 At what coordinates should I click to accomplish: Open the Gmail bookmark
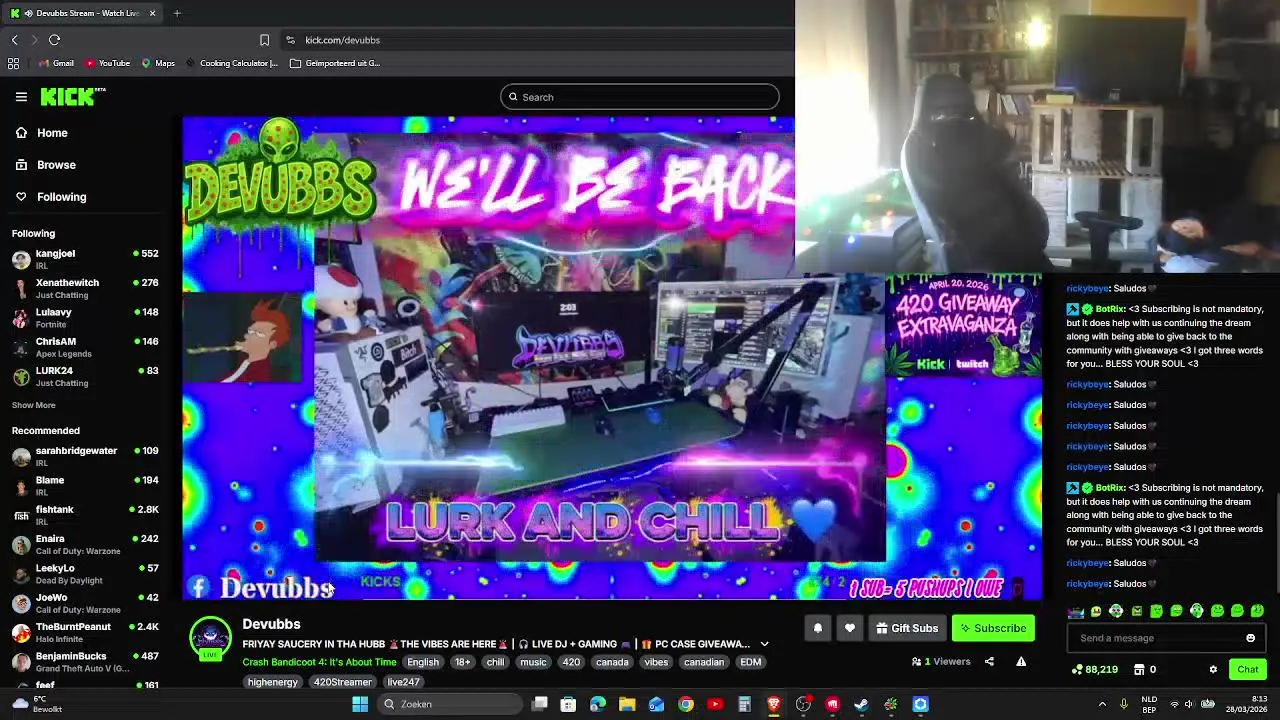tap(56, 63)
